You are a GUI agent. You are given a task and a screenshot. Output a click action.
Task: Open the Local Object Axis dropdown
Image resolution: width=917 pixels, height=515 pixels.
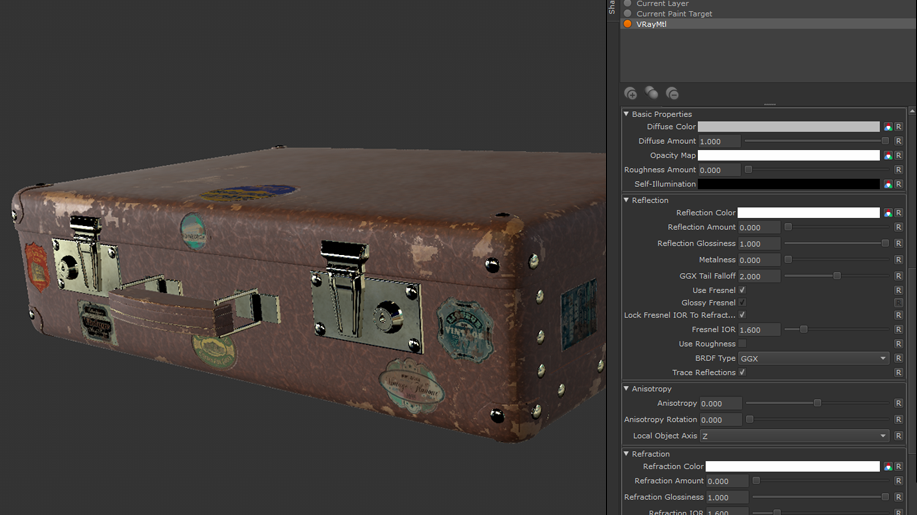tap(793, 436)
